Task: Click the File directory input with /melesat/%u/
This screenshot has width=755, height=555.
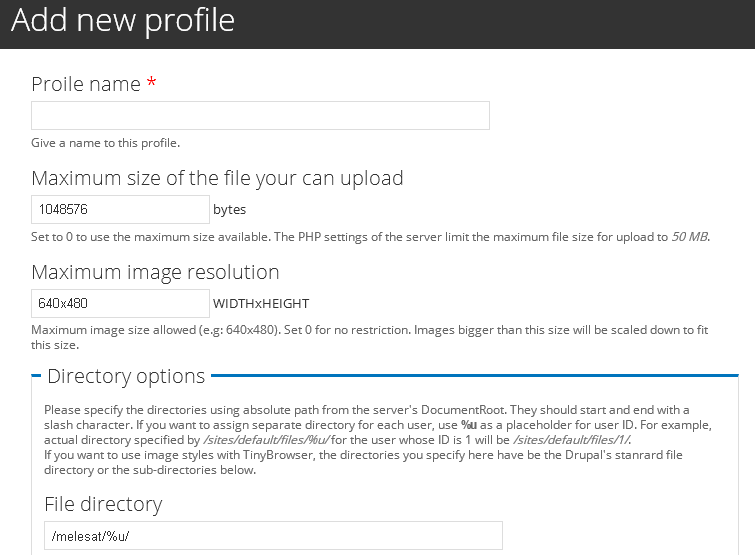Action: pyautogui.click(x=273, y=535)
